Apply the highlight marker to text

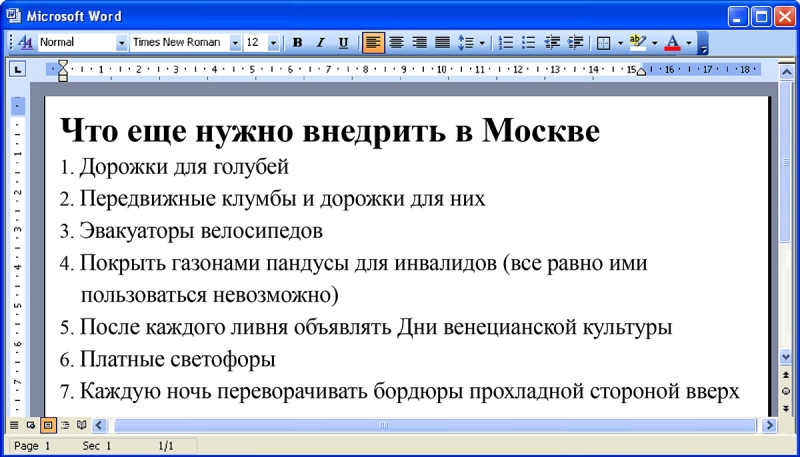637,43
